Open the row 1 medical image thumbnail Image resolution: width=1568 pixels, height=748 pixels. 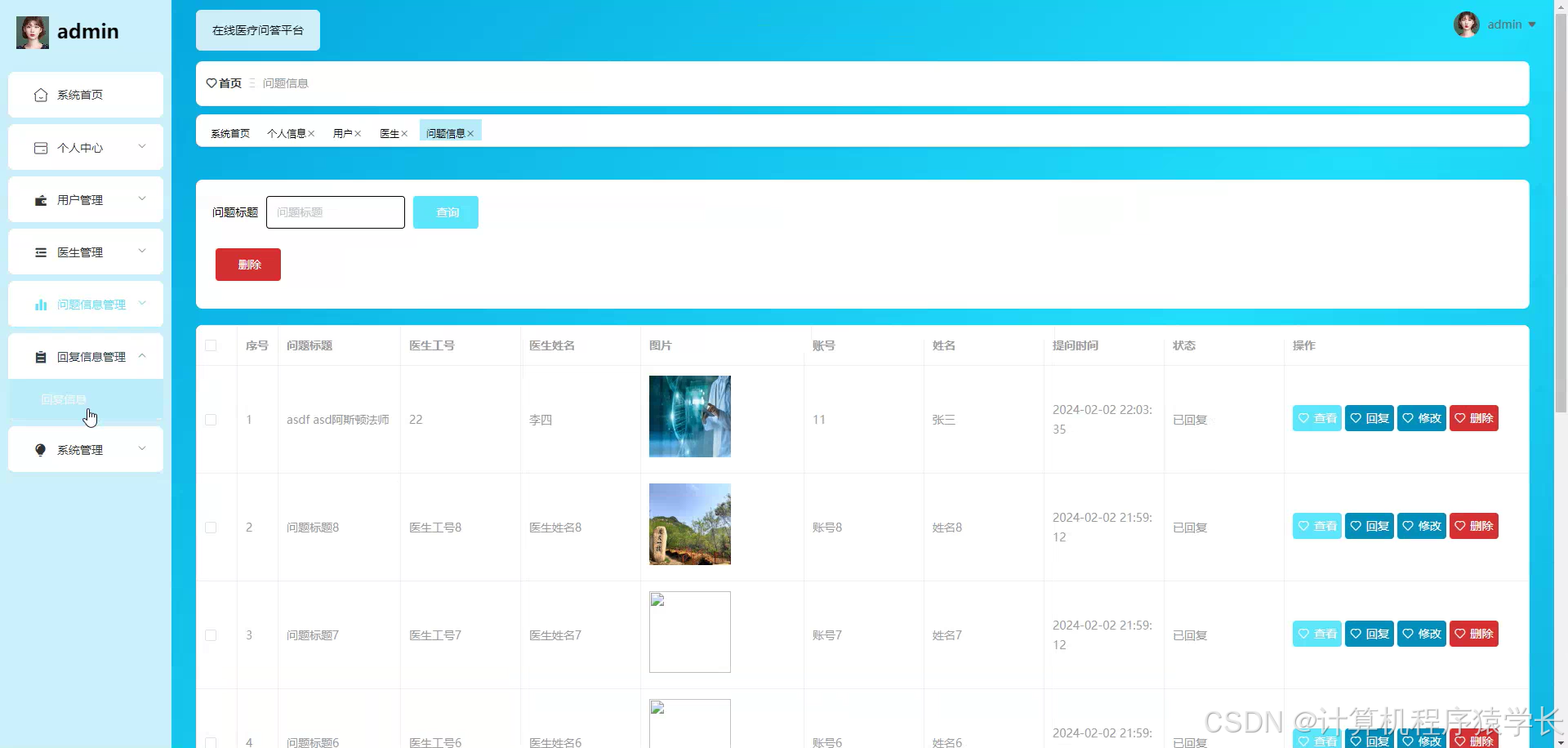[x=690, y=416]
